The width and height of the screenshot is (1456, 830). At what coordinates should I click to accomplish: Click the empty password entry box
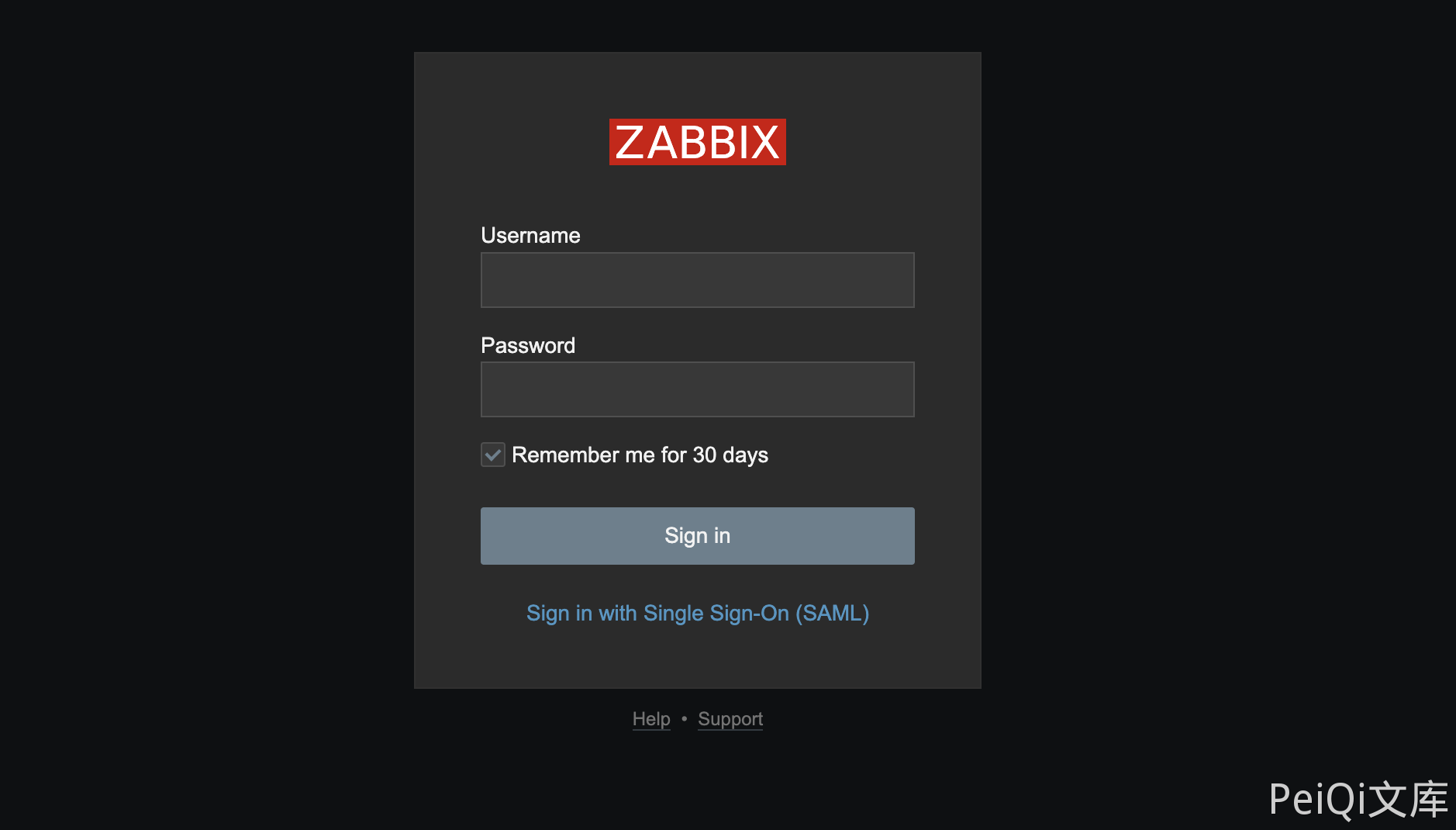(x=696, y=389)
